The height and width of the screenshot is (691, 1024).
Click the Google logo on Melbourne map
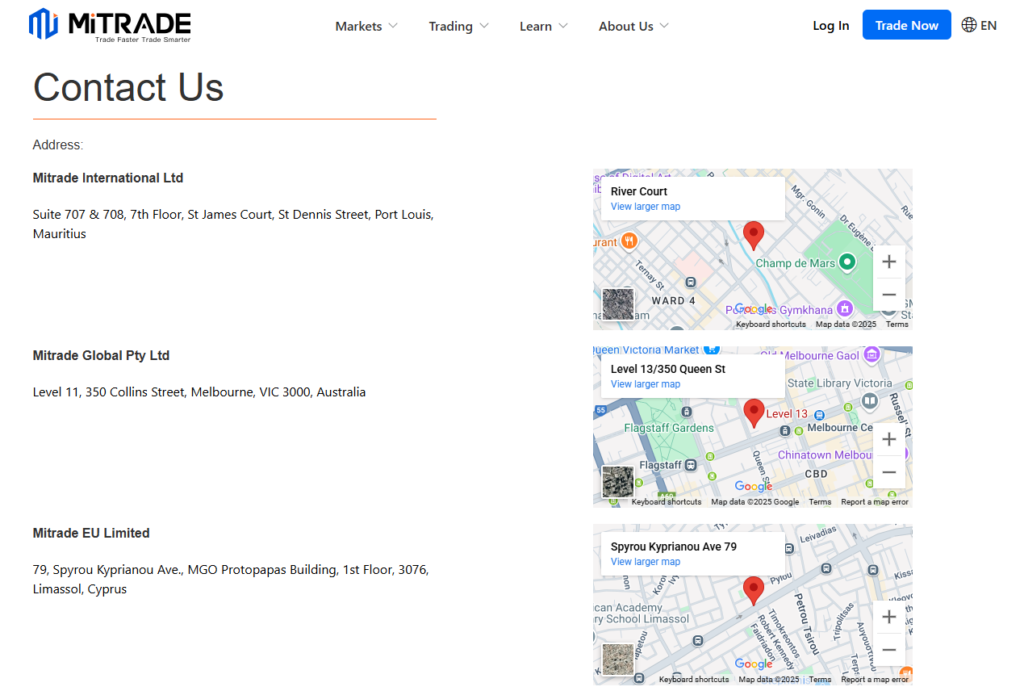click(753, 486)
